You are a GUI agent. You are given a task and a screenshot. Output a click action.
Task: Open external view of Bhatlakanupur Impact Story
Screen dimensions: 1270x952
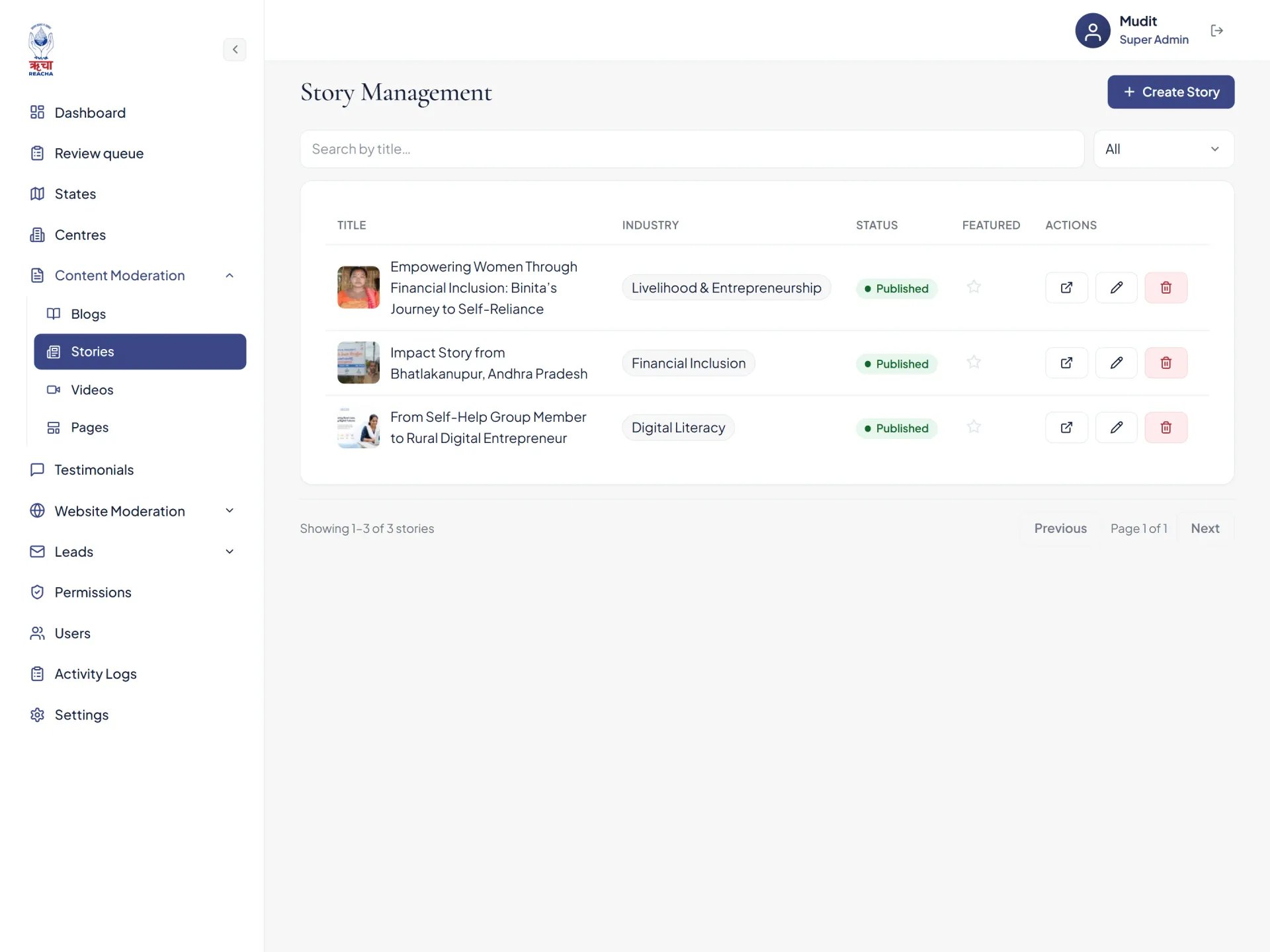click(x=1066, y=363)
